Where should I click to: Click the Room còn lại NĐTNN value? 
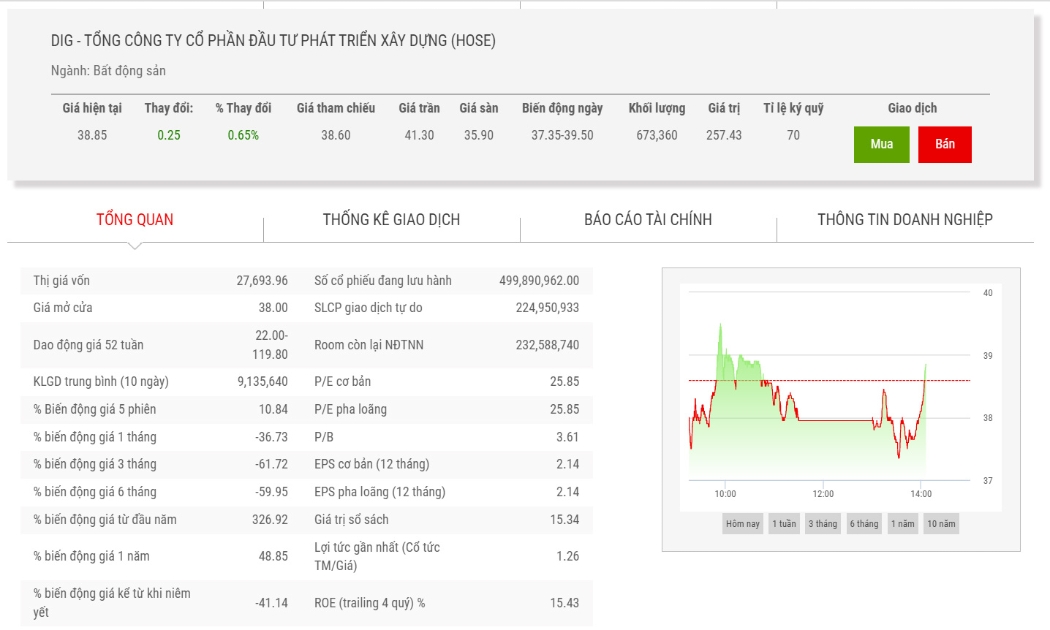click(547, 345)
